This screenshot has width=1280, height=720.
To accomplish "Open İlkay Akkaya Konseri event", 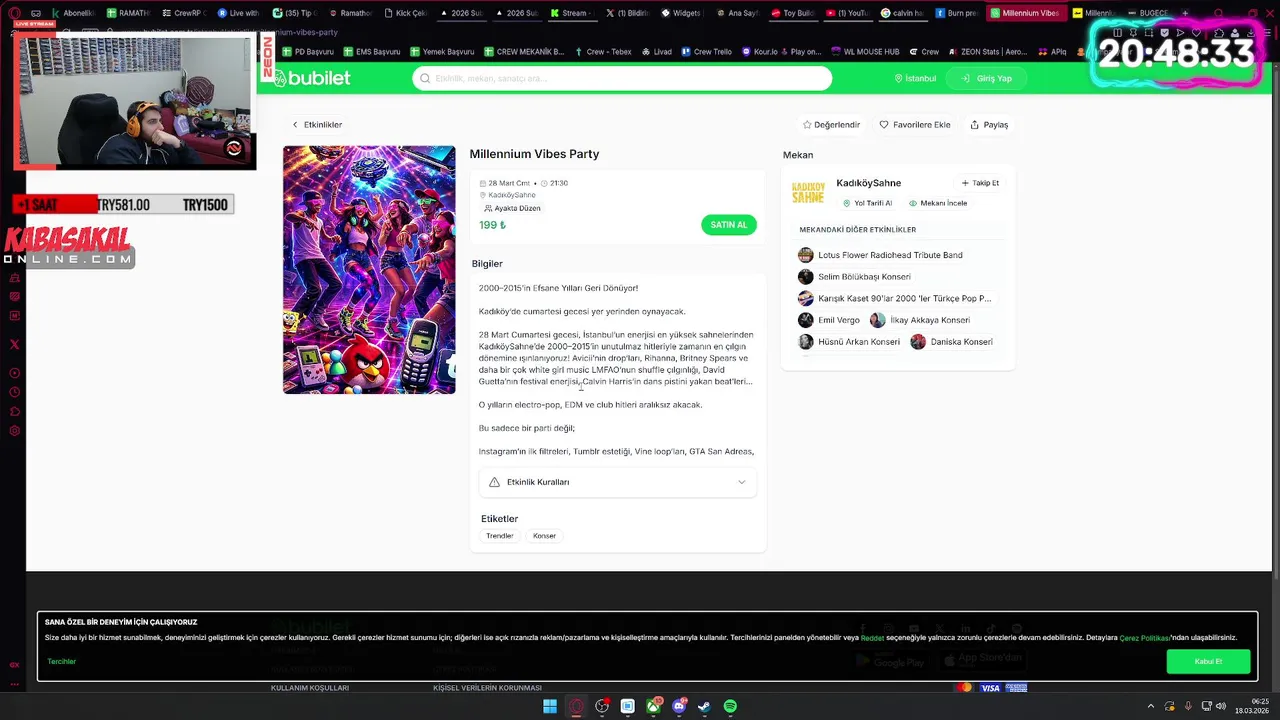I will 920,320.
